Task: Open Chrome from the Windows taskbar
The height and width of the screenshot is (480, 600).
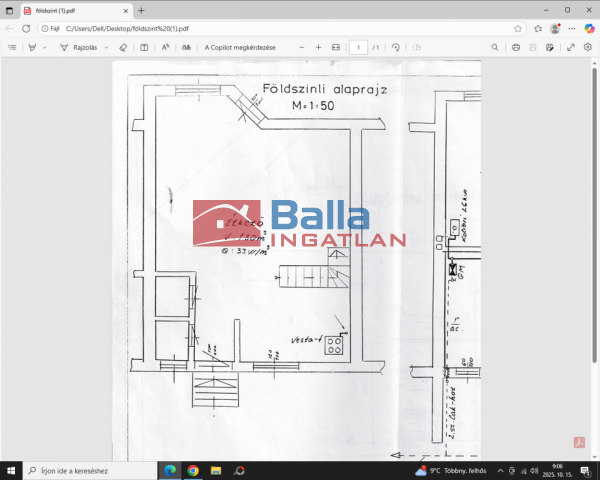Action: [193, 470]
